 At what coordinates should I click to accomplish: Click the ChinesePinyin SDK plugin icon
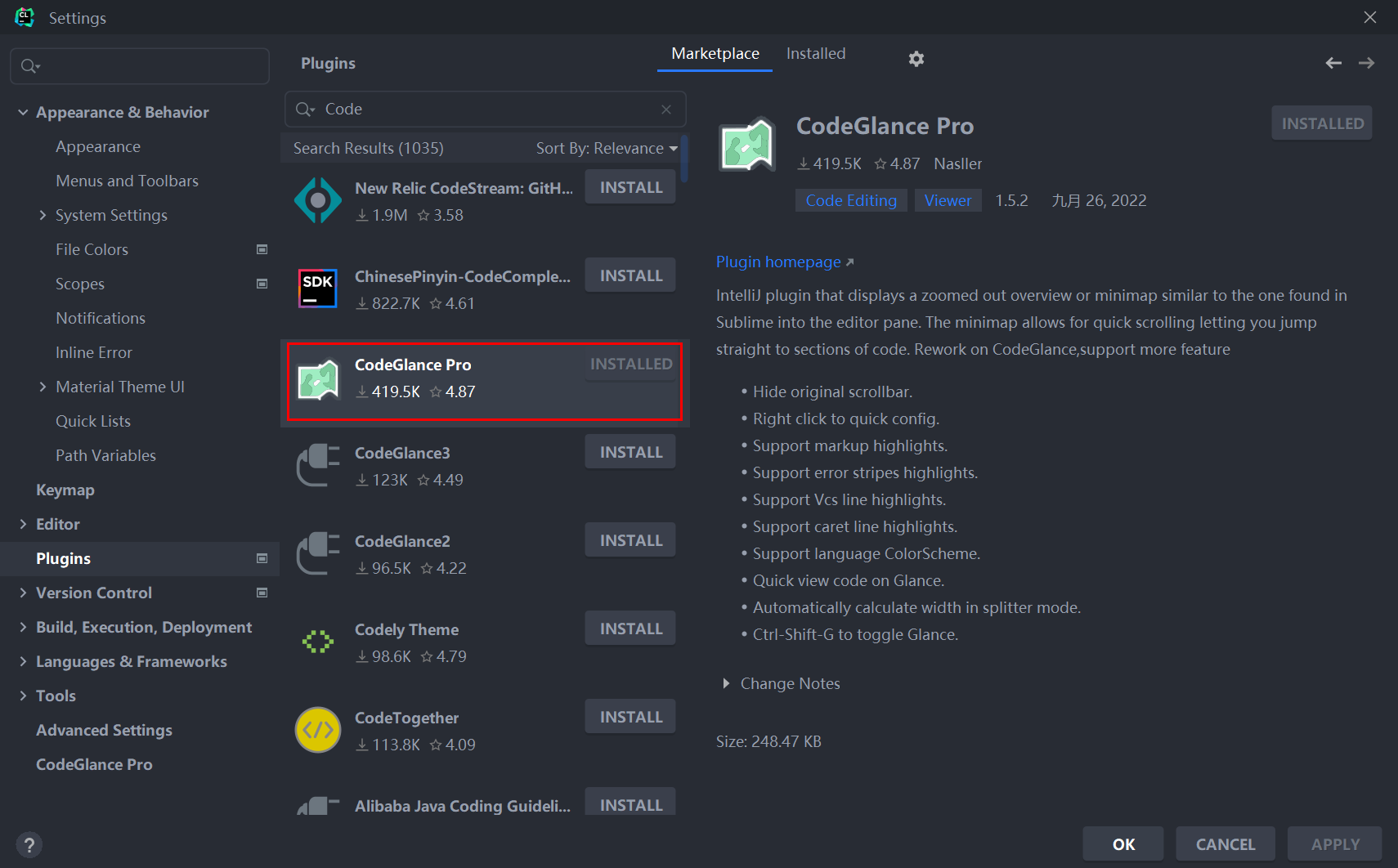tap(318, 288)
